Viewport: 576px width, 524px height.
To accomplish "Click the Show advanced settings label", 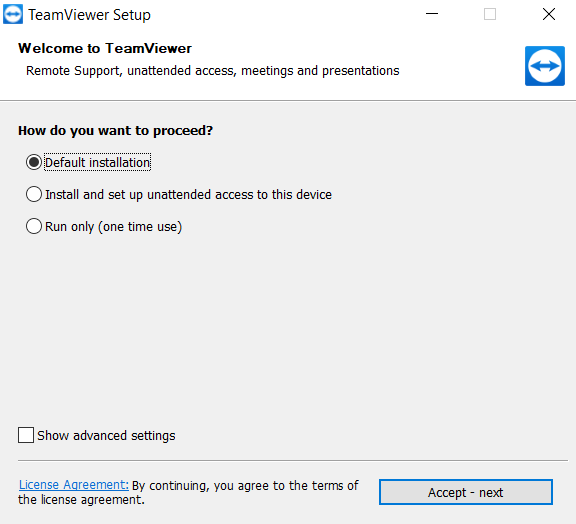I will (106, 435).
